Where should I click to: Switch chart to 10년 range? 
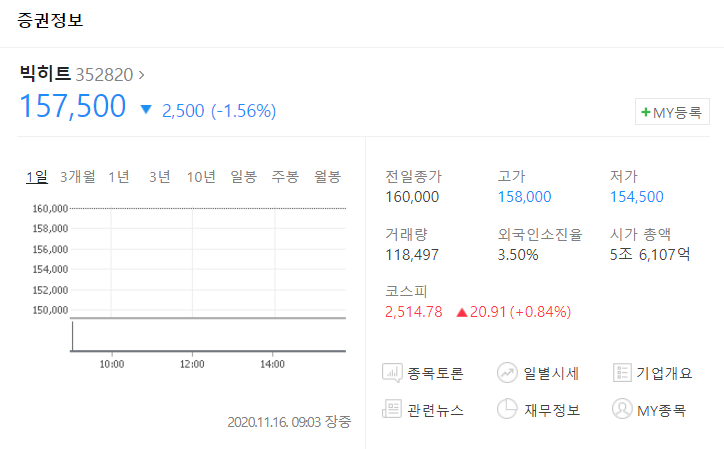click(201, 176)
